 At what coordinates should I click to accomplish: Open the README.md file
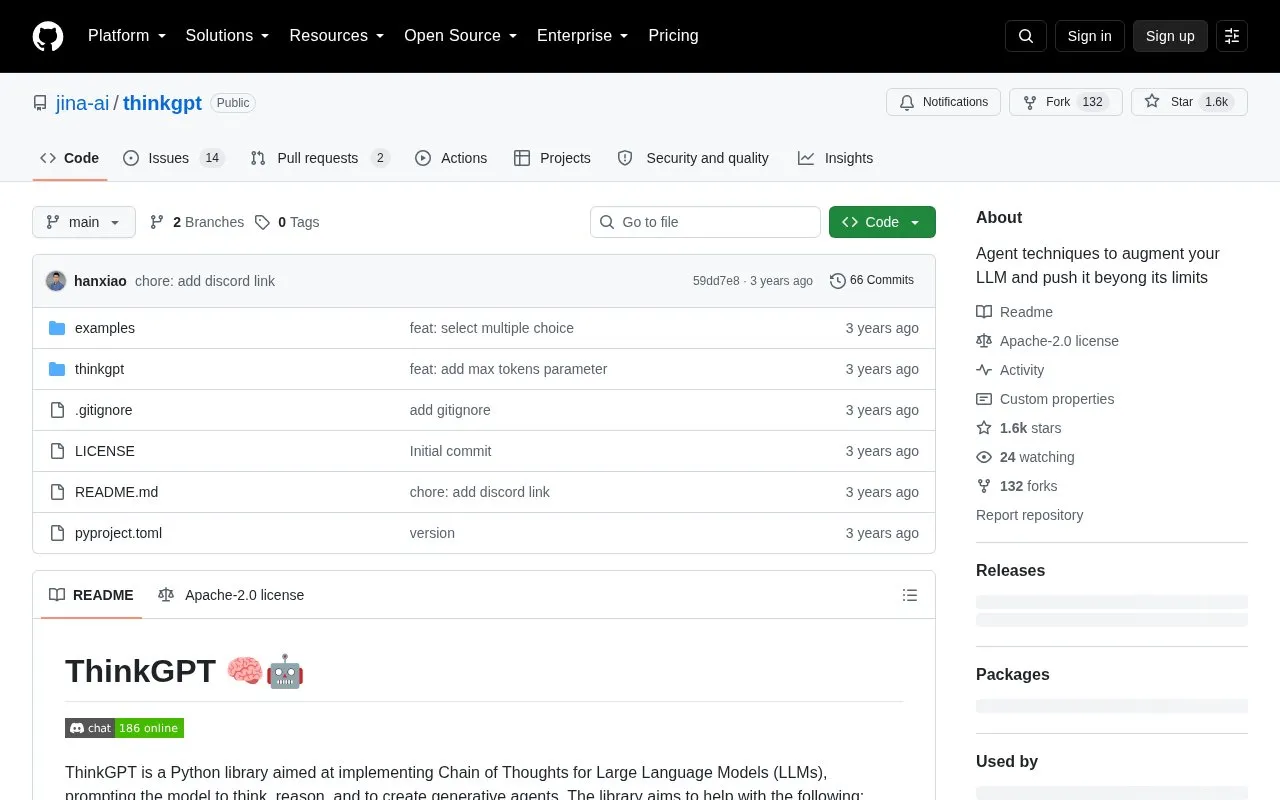pos(116,492)
